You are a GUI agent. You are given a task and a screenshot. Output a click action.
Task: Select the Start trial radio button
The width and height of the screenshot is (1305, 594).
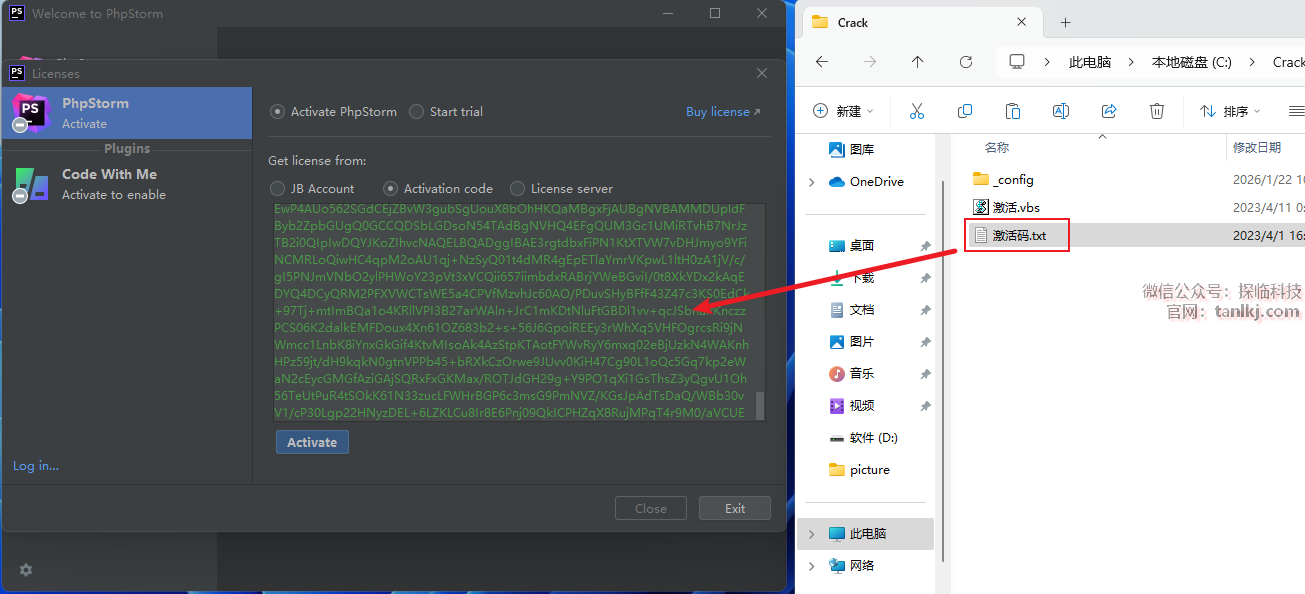[x=417, y=112]
